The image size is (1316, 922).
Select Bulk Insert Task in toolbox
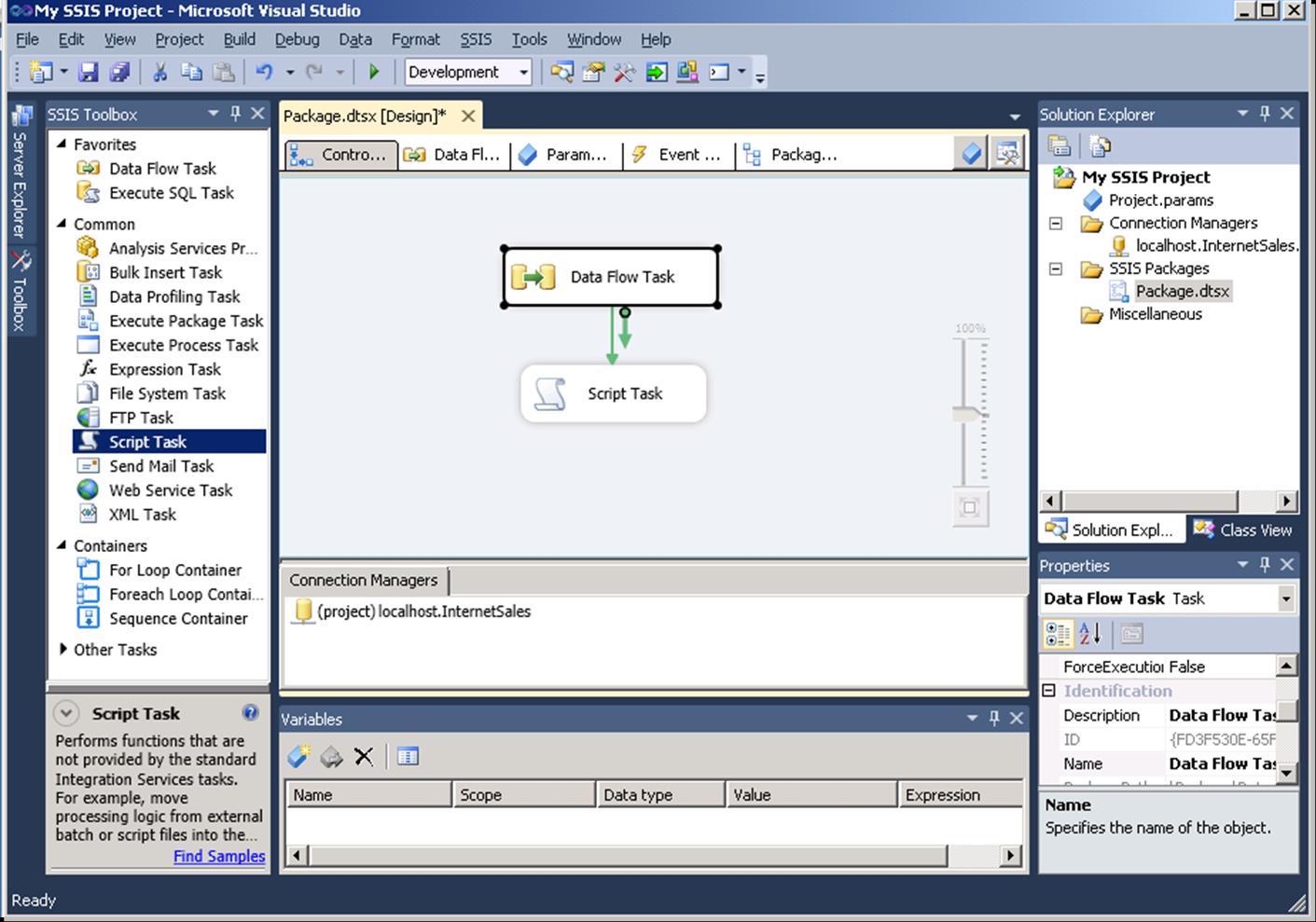(x=165, y=272)
